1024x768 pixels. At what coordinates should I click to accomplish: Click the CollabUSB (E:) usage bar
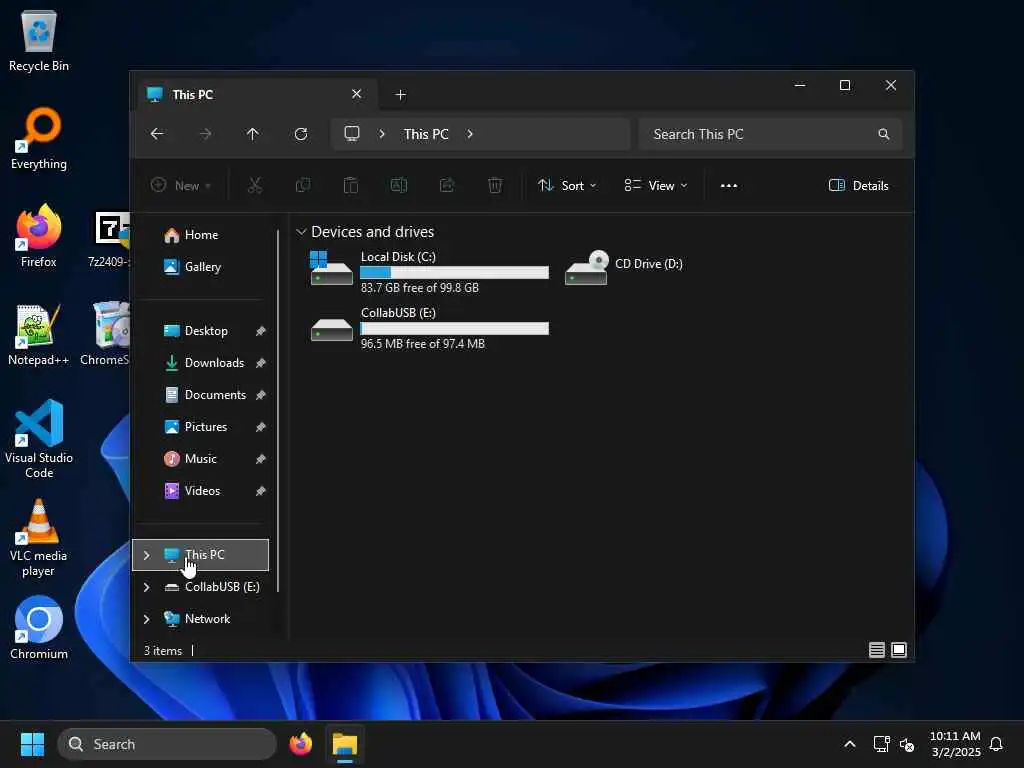(x=455, y=328)
